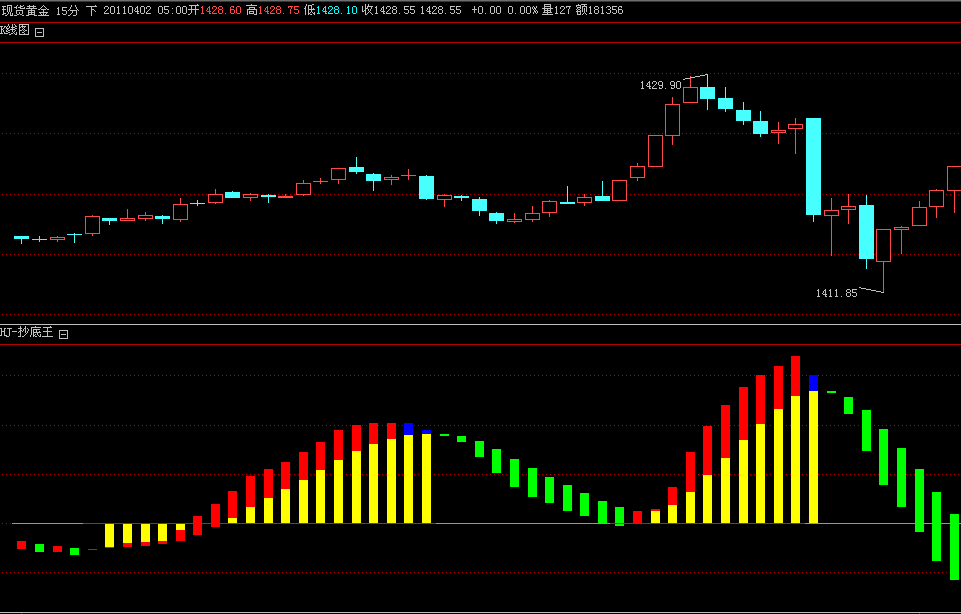Click the 现货黄金 symbol name
Image resolution: width=961 pixels, height=614 pixels.
point(26,10)
